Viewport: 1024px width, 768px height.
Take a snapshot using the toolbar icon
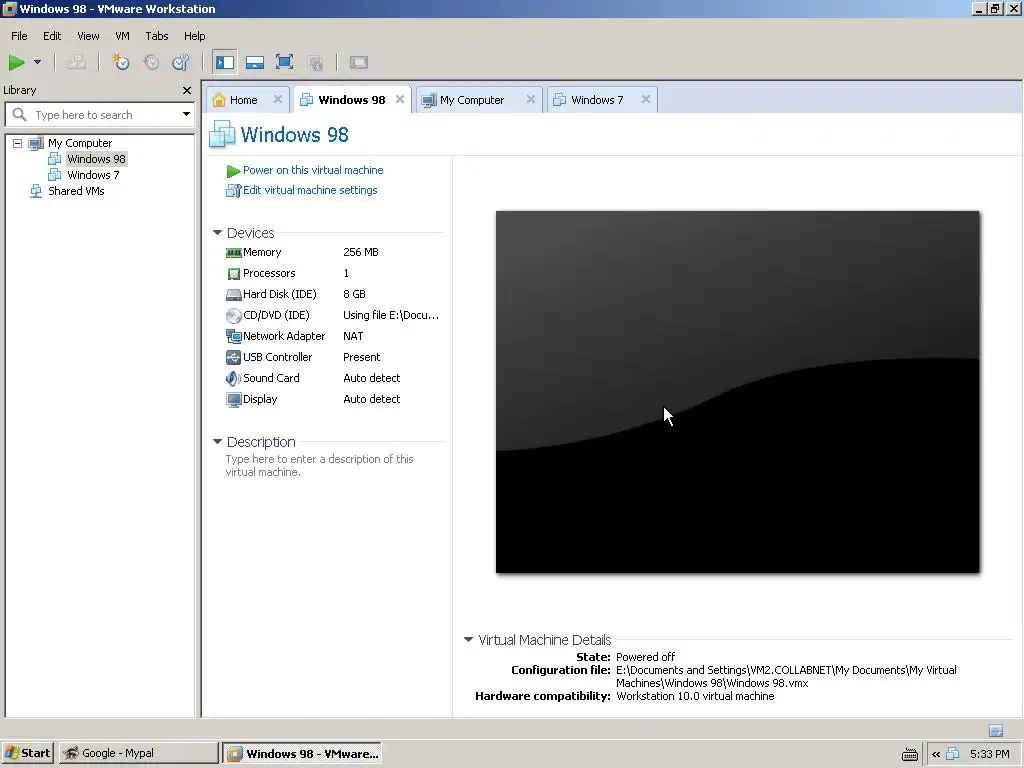point(121,62)
